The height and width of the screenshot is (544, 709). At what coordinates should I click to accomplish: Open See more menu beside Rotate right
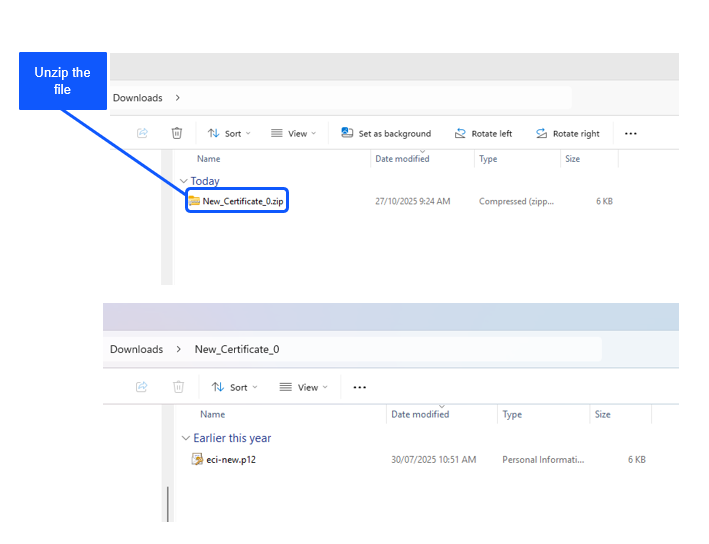click(x=631, y=133)
